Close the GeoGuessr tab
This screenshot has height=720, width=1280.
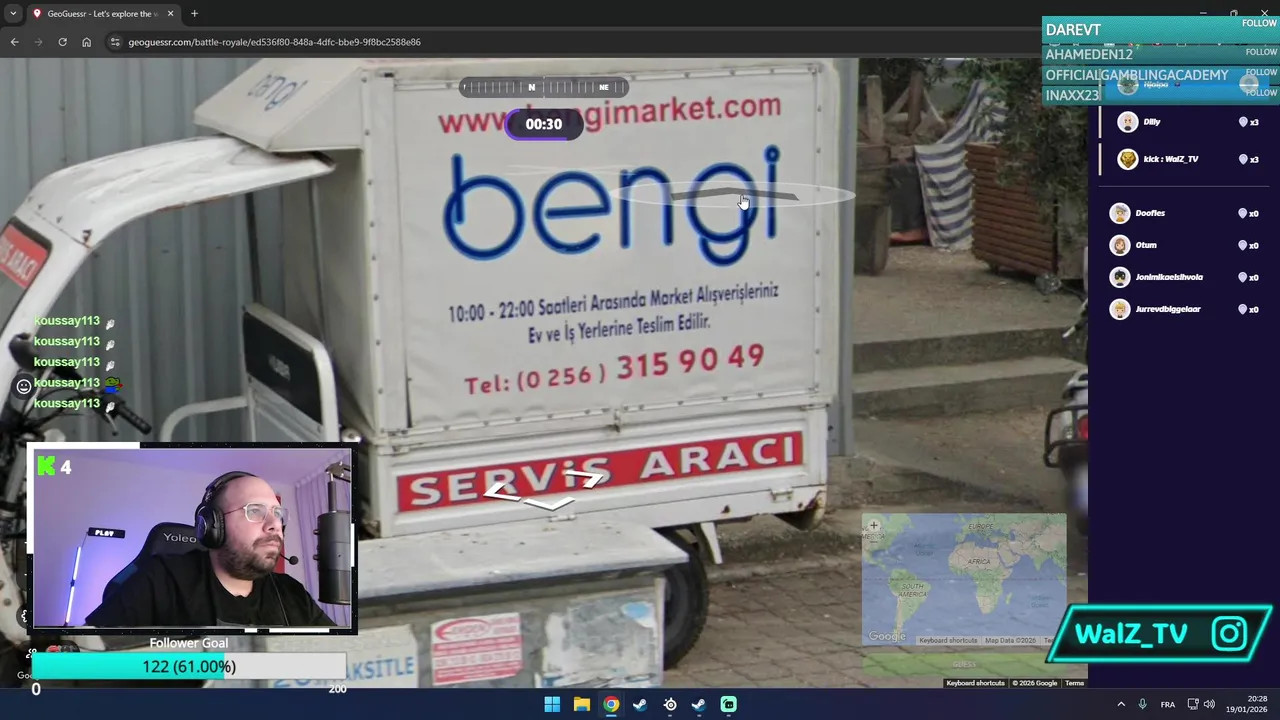coord(170,14)
